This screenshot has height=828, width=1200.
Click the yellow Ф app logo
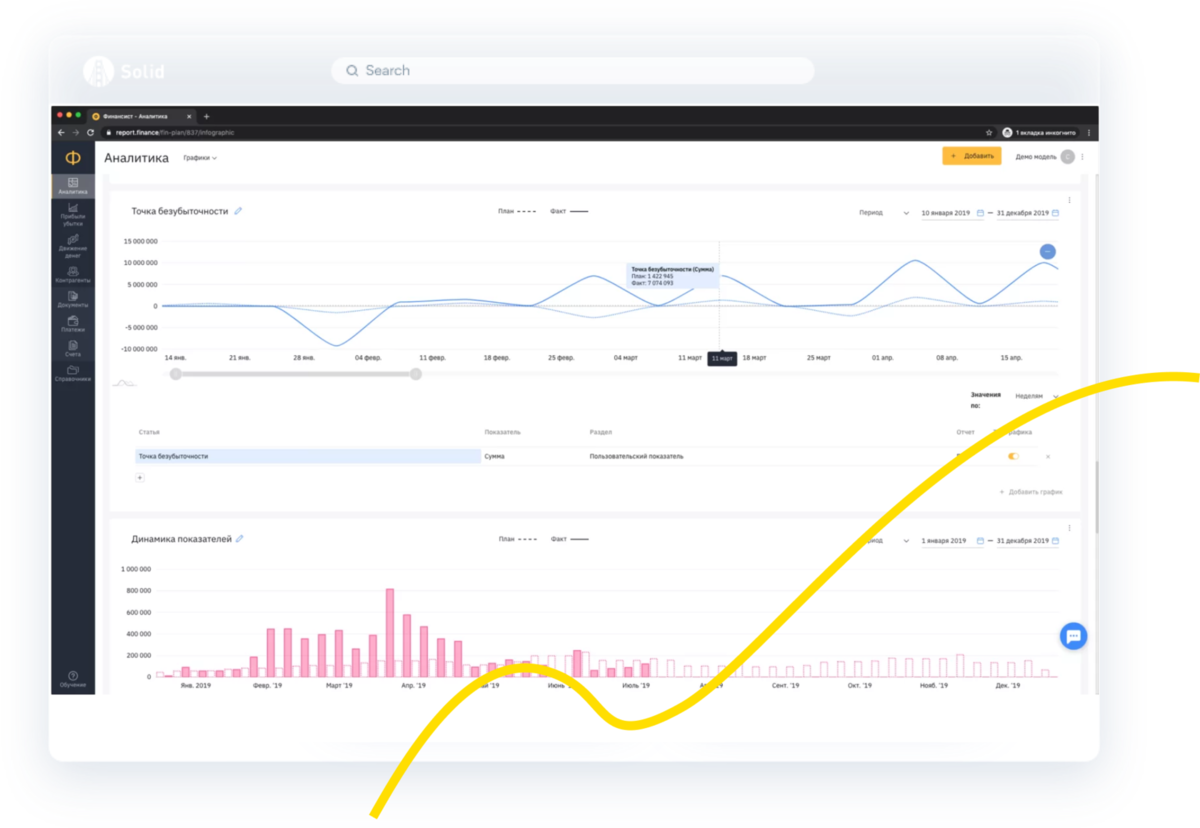pos(73,158)
